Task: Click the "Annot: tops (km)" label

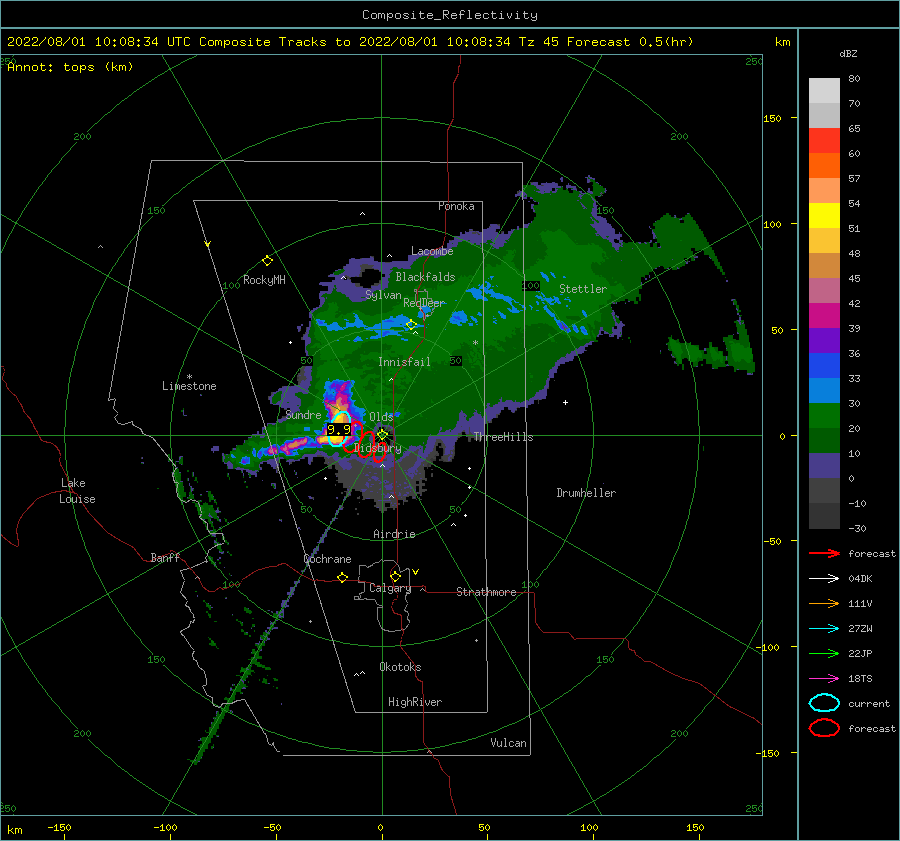Action: pos(70,67)
